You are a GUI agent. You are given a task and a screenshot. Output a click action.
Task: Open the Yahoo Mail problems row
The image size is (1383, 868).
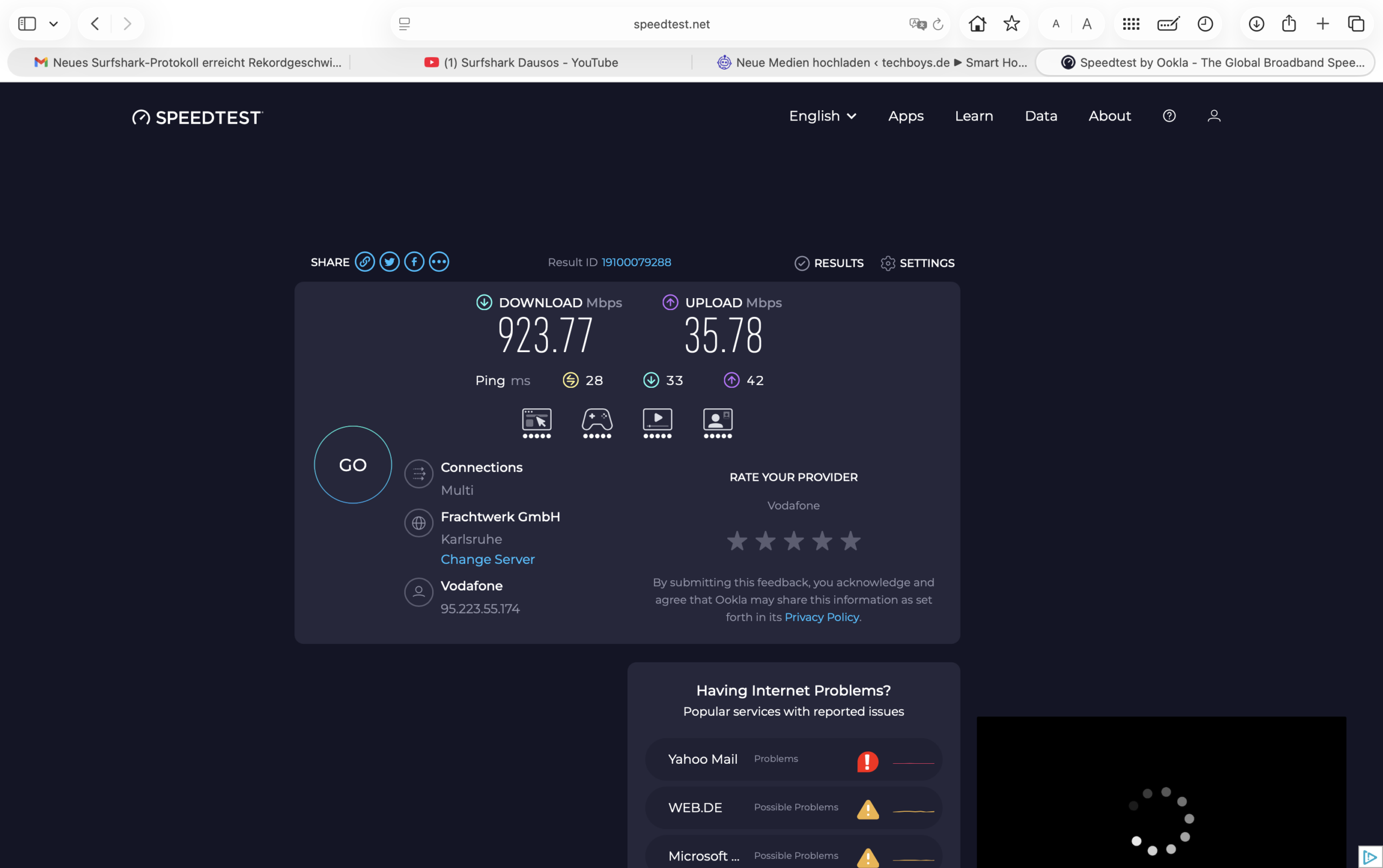794,759
